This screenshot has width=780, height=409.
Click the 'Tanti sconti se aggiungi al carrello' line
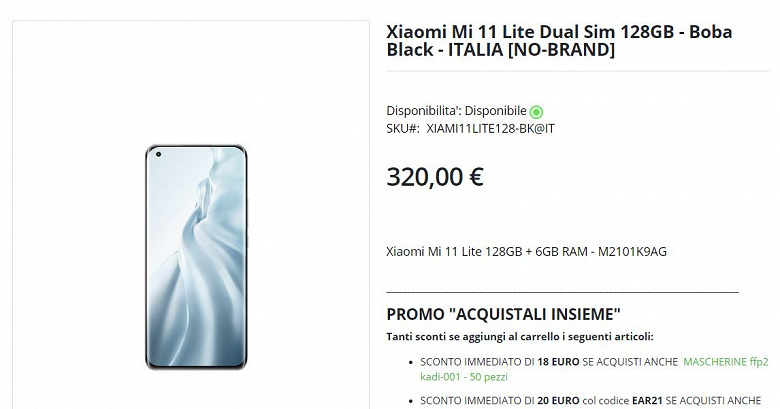point(520,337)
